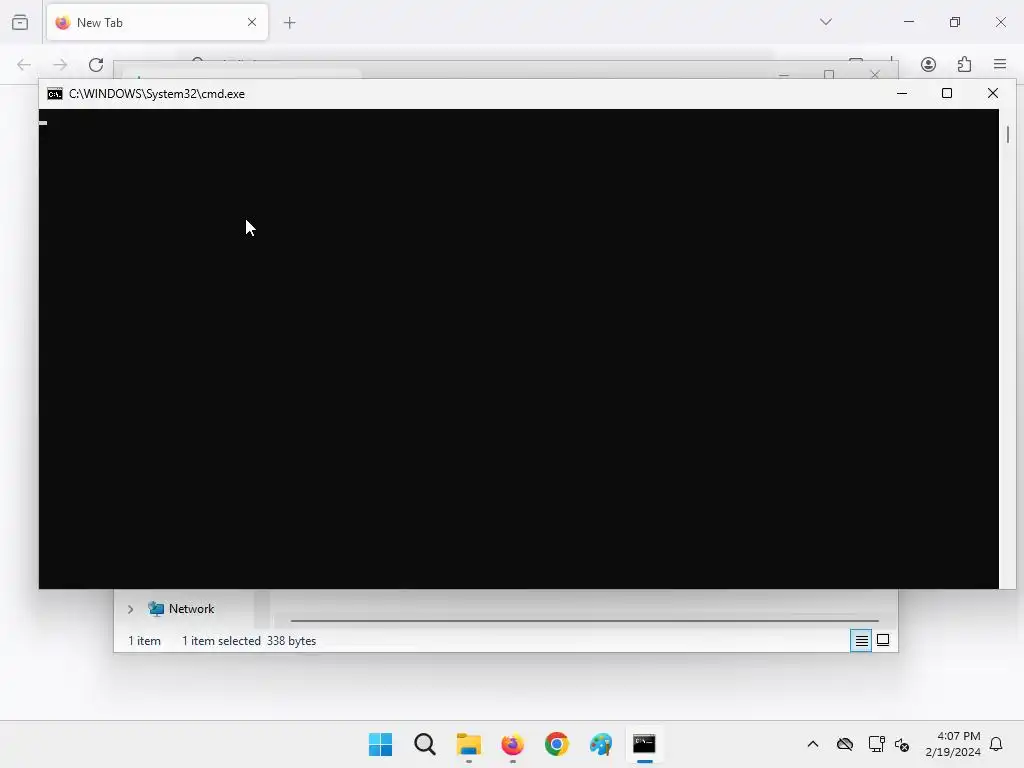This screenshot has height=768, width=1024.
Task: Maximize the cmd.exe window
Action: click(947, 93)
